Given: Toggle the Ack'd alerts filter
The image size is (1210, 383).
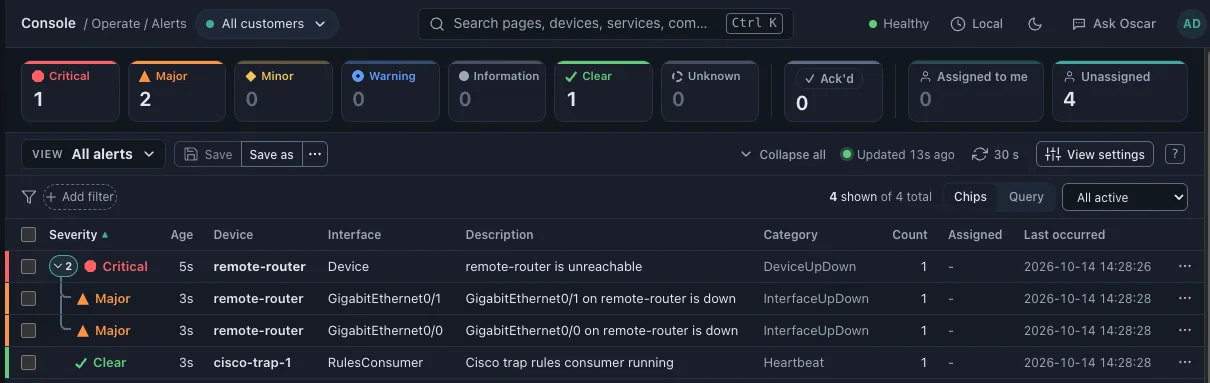Looking at the screenshot, I should tap(834, 90).
